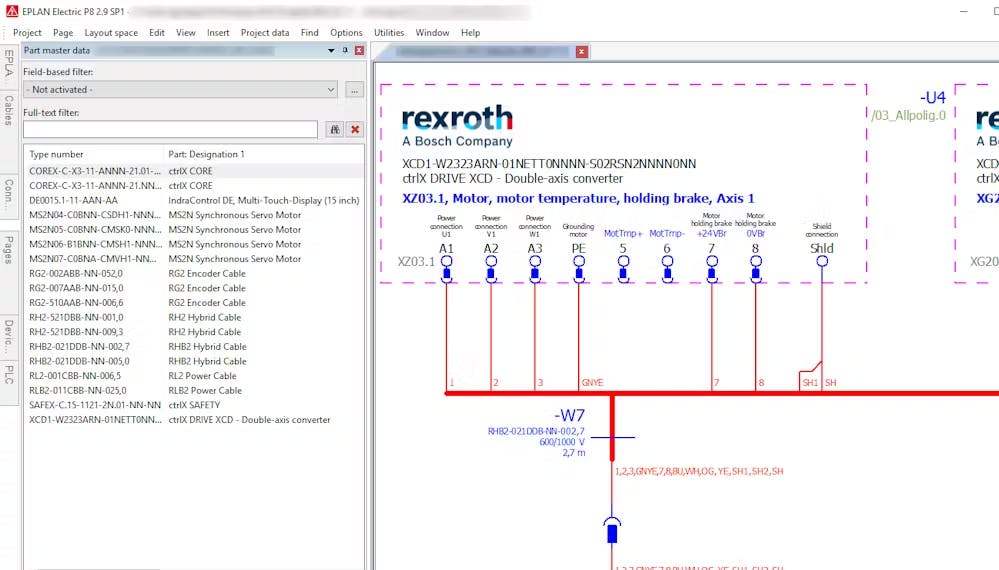The image size is (999, 570).
Task: Select MS2N05-C0BNN-CMSK0 servo motor row
Action: (194, 229)
